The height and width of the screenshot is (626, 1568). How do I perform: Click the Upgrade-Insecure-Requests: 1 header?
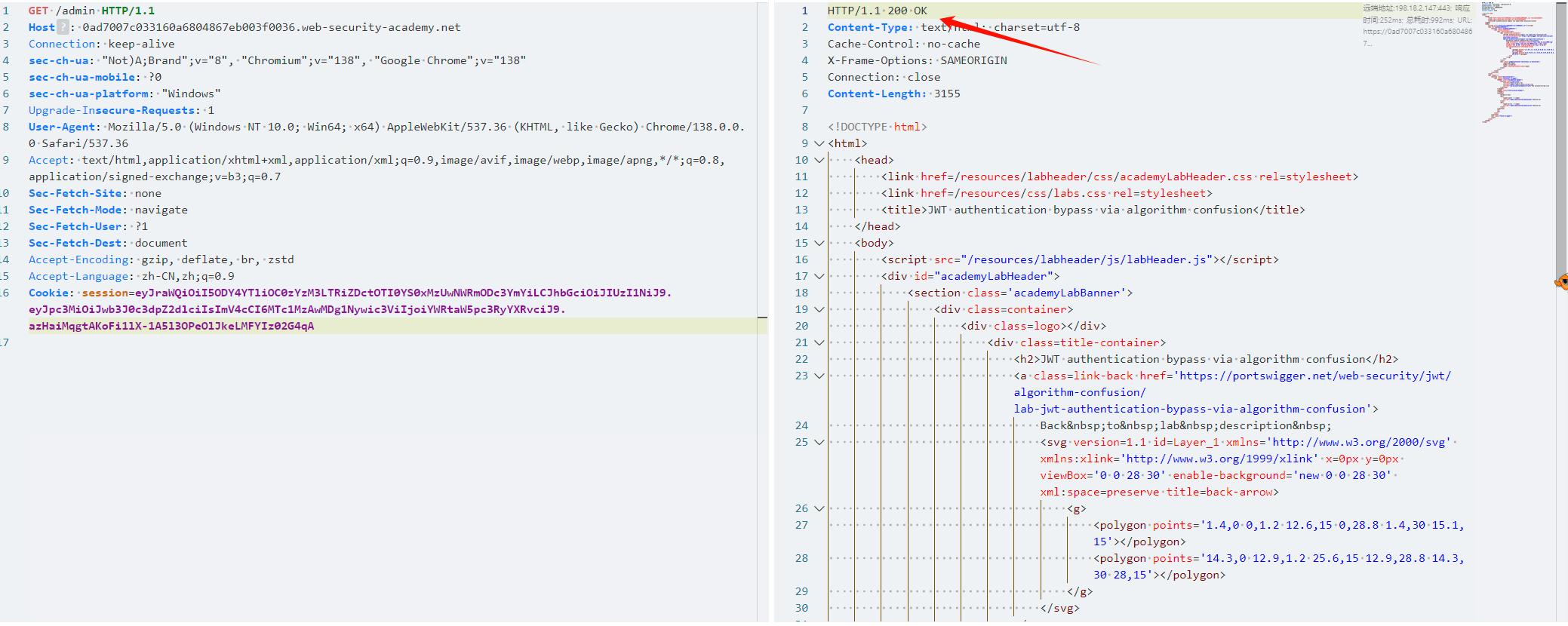[121, 110]
